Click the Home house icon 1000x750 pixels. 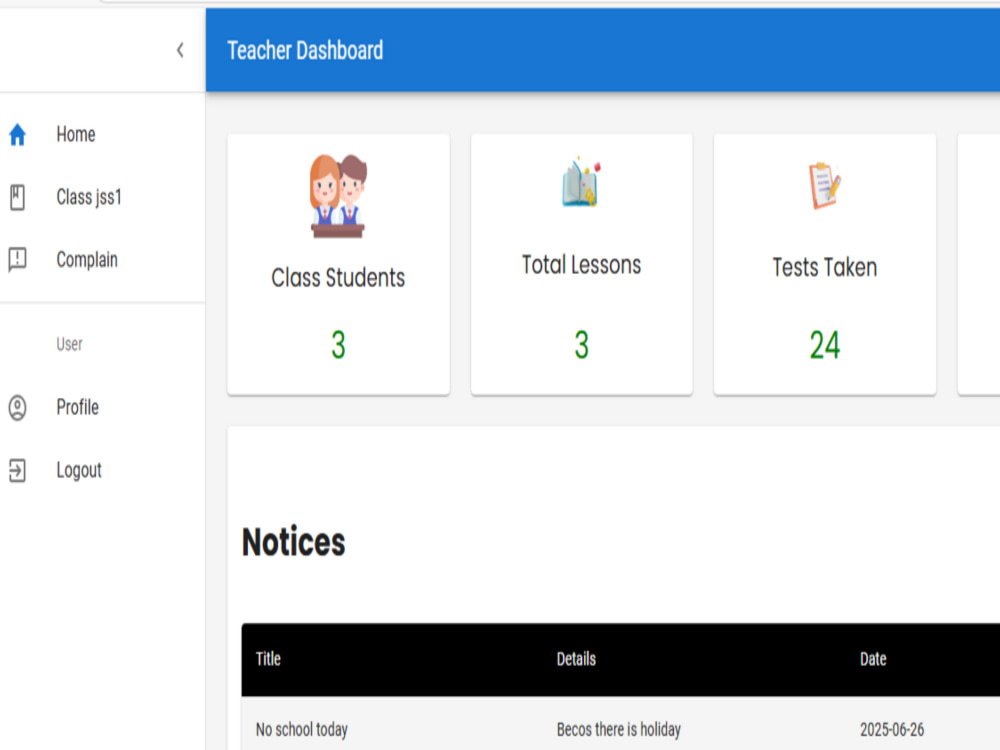(x=17, y=135)
